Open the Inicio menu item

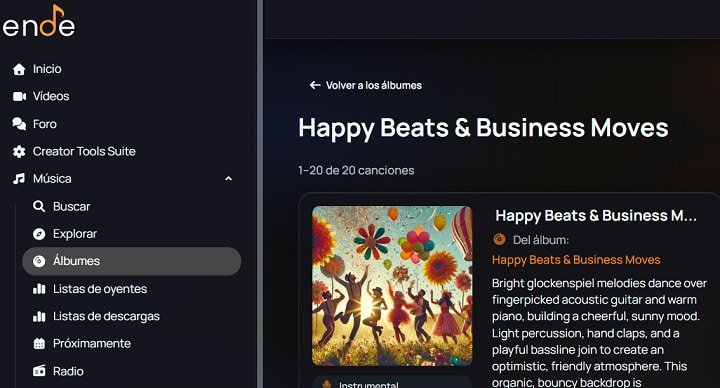(47, 69)
